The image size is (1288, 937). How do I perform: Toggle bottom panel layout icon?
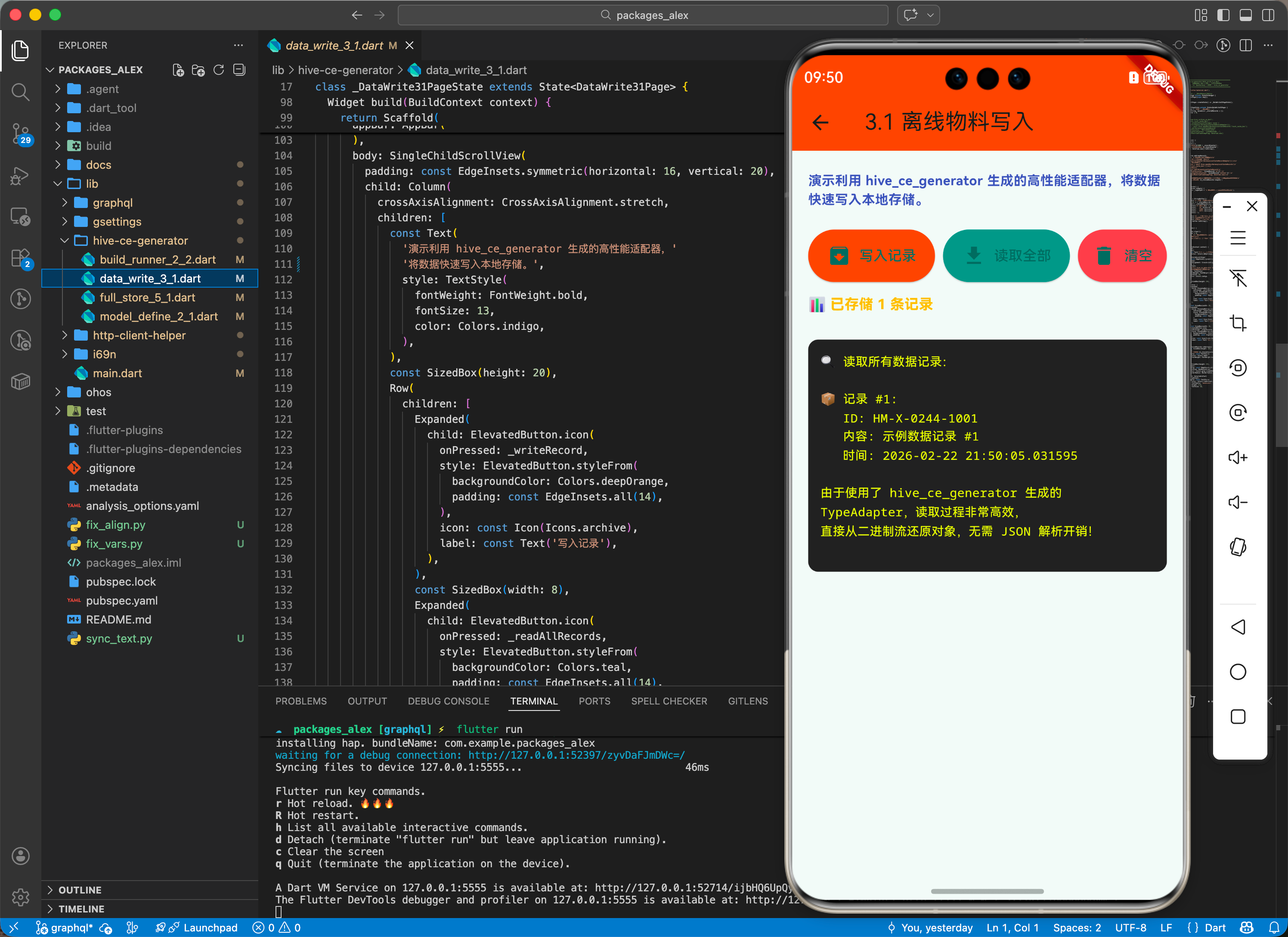tap(1245, 16)
